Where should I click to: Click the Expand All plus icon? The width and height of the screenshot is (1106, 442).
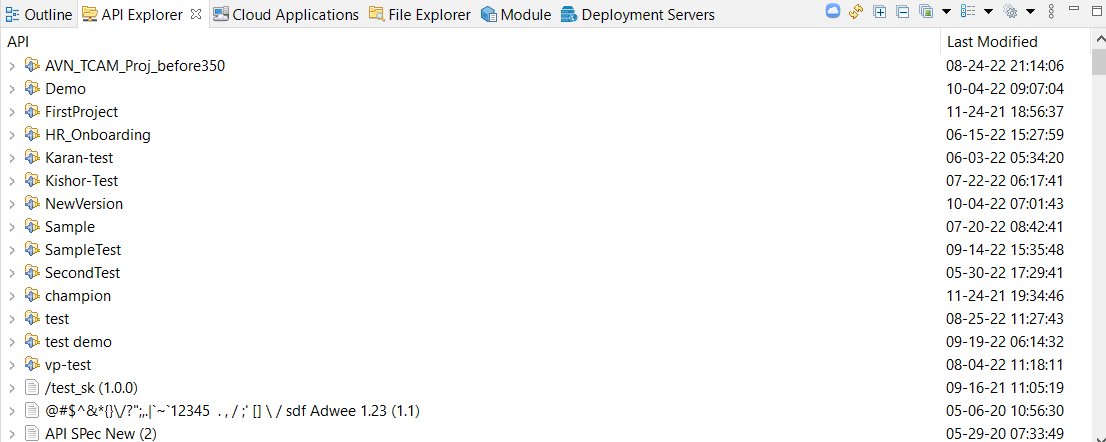point(880,12)
